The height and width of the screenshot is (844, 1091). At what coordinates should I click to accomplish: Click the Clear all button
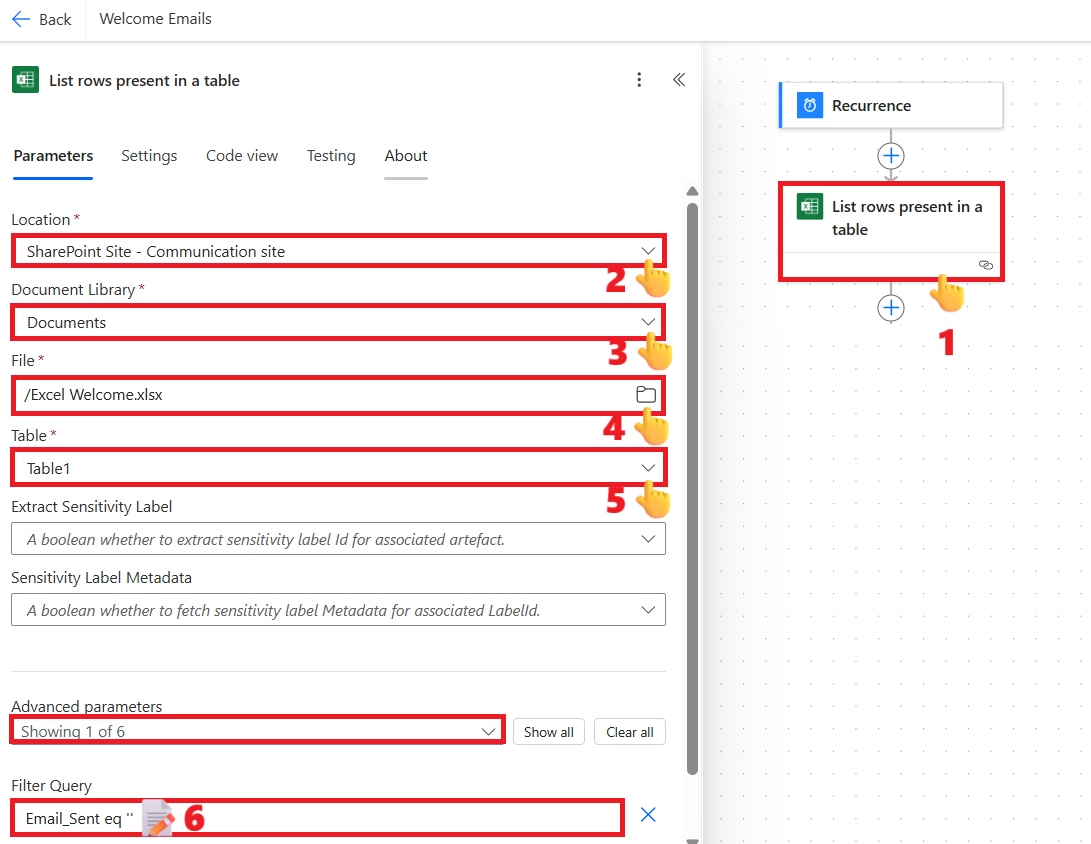click(629, 731)
